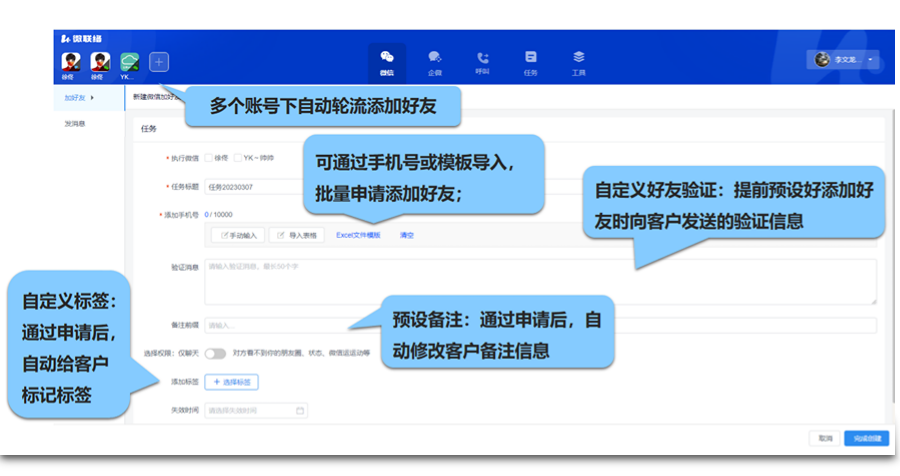Open the 工具 (tools) stack icon
The image size is (900, 476).
[x=579, y=58]
